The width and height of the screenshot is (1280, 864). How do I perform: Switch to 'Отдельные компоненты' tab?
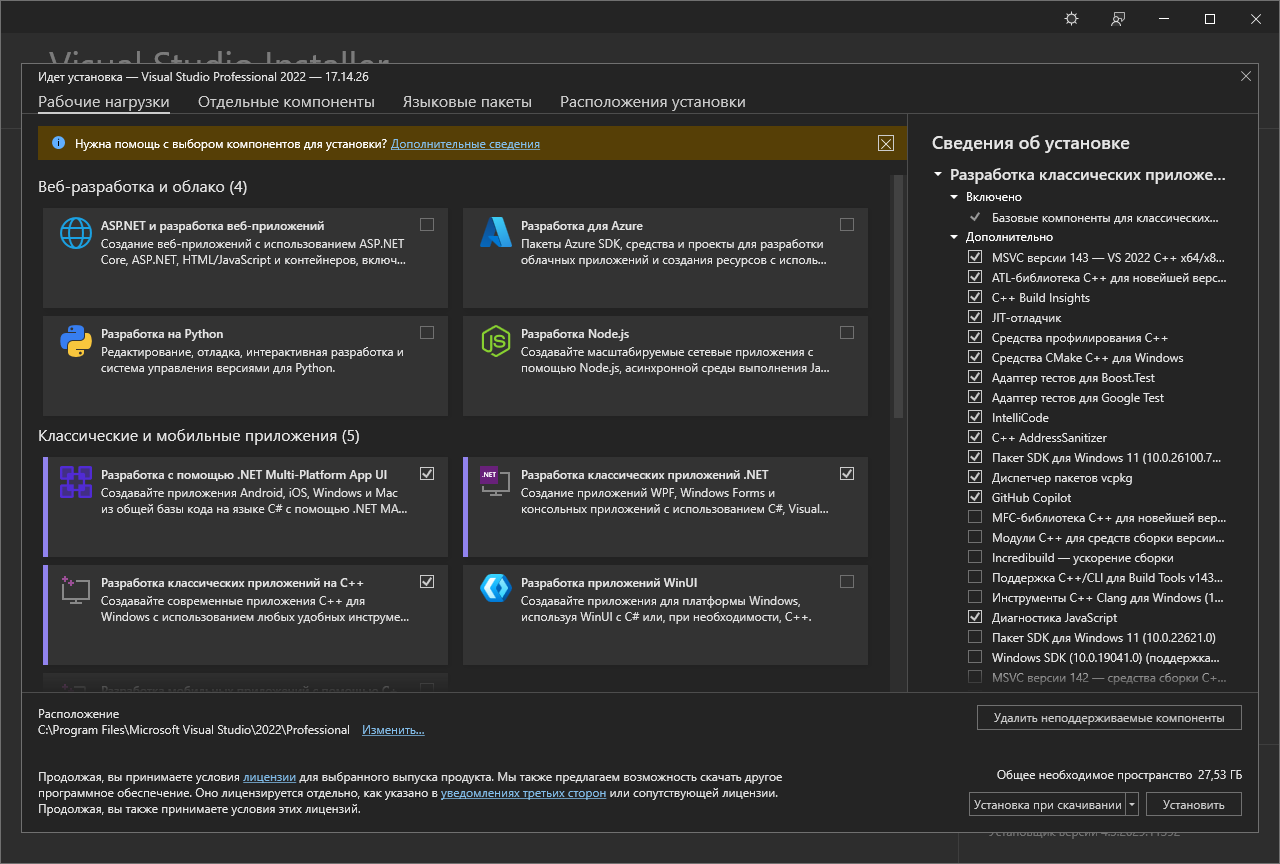[x=286, y=102]
